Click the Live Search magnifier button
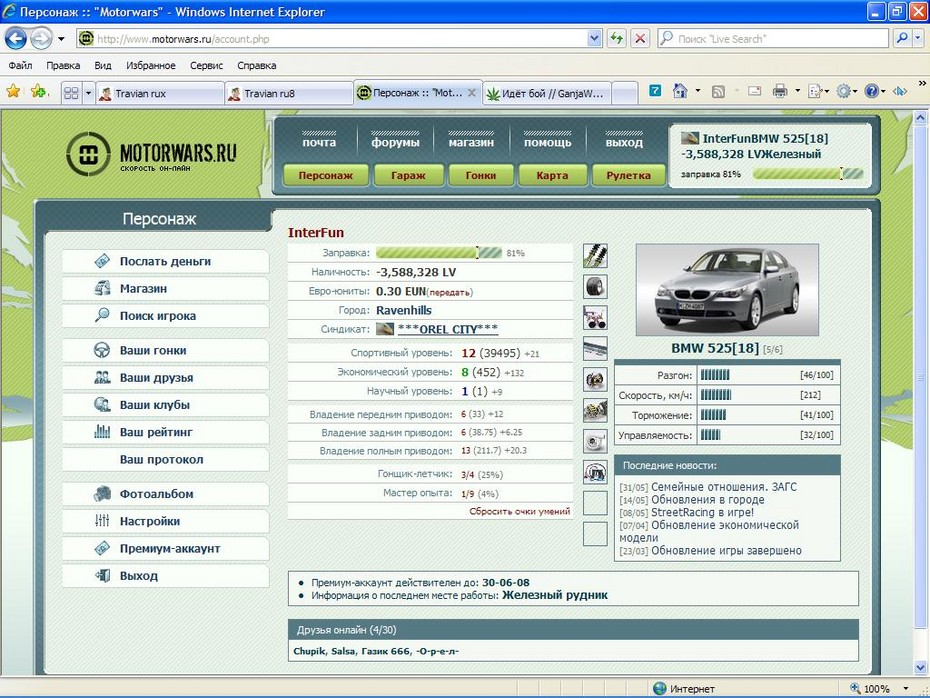The image size is (930, 698). pyautogui.click(x=902, y=39)
